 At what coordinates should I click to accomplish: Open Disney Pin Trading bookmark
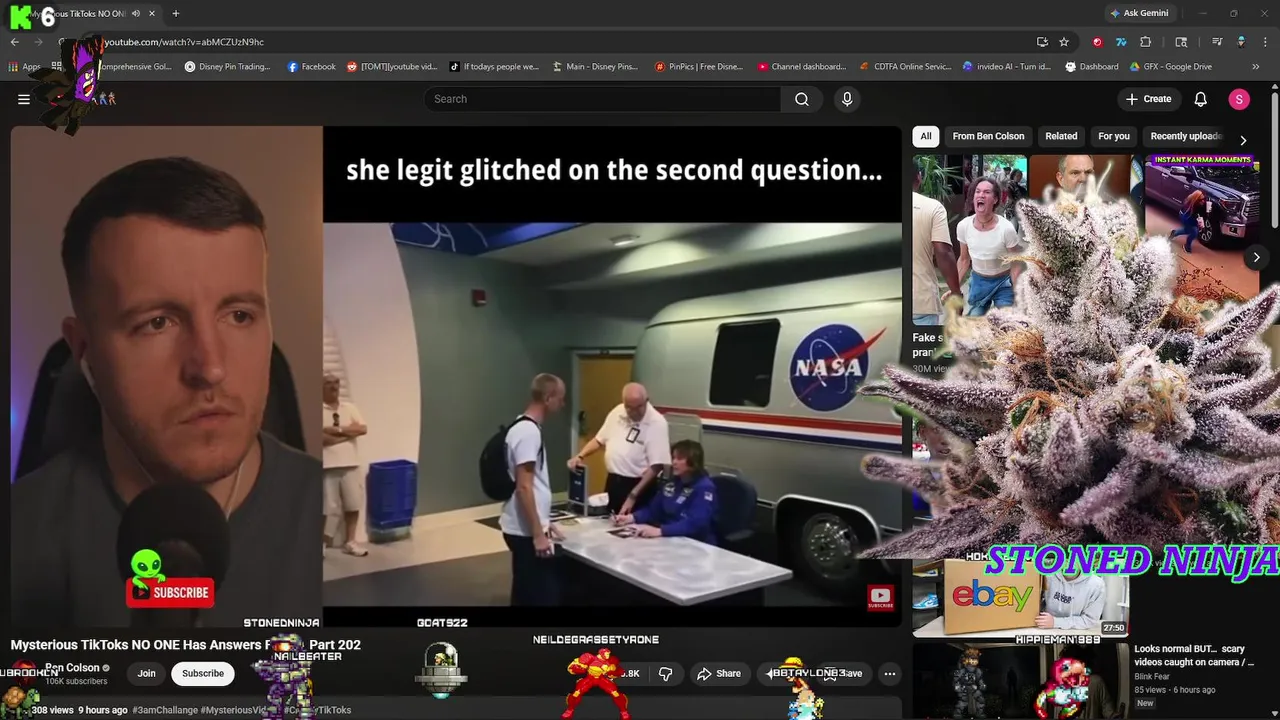pos(227,67)
